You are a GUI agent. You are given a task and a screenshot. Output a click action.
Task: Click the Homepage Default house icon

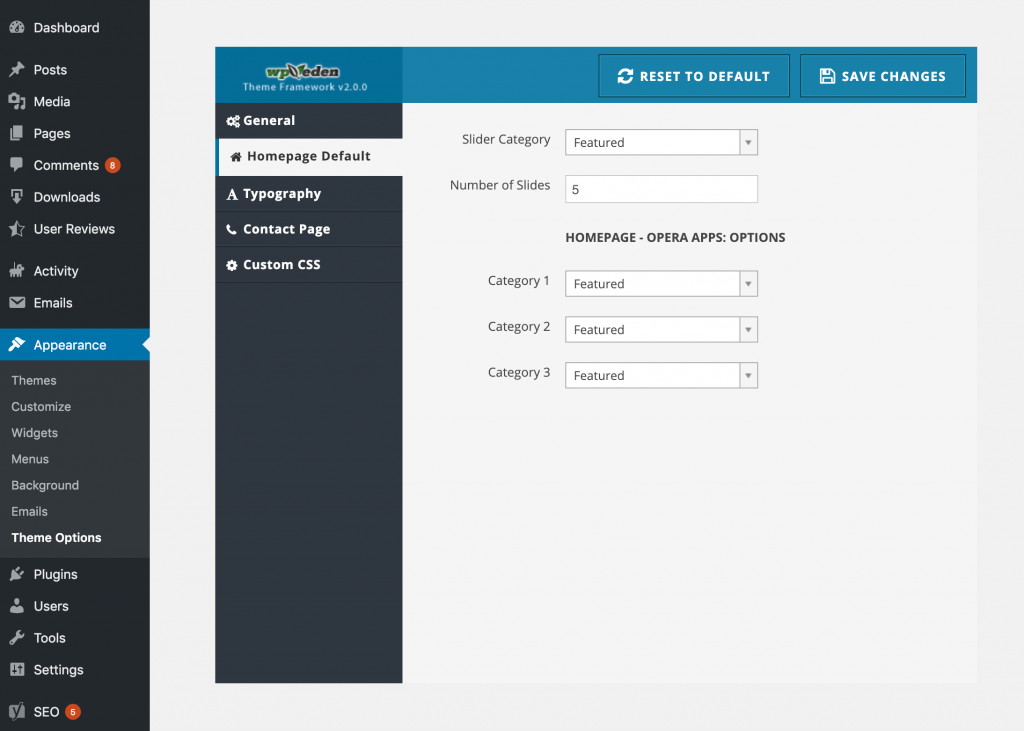click(236, 157)
